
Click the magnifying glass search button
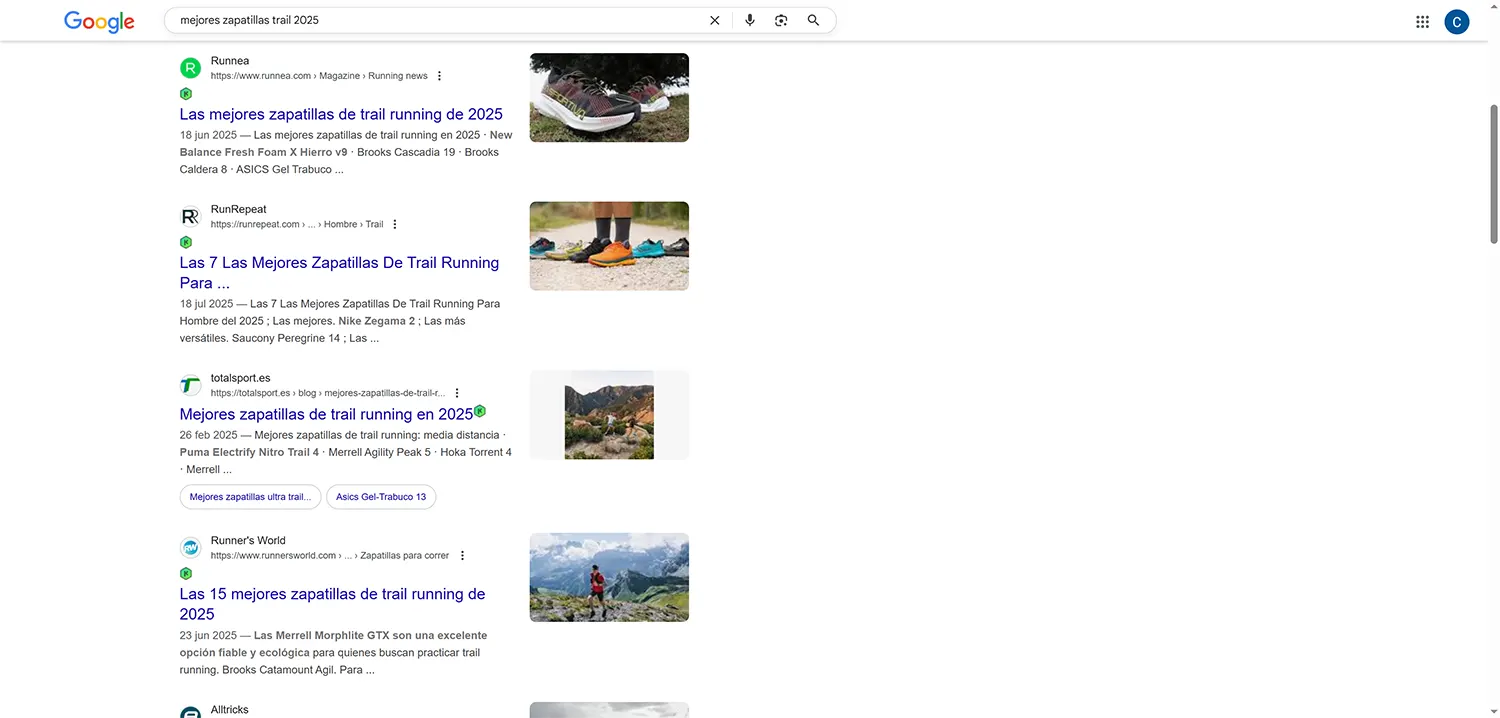pos(813,20)
